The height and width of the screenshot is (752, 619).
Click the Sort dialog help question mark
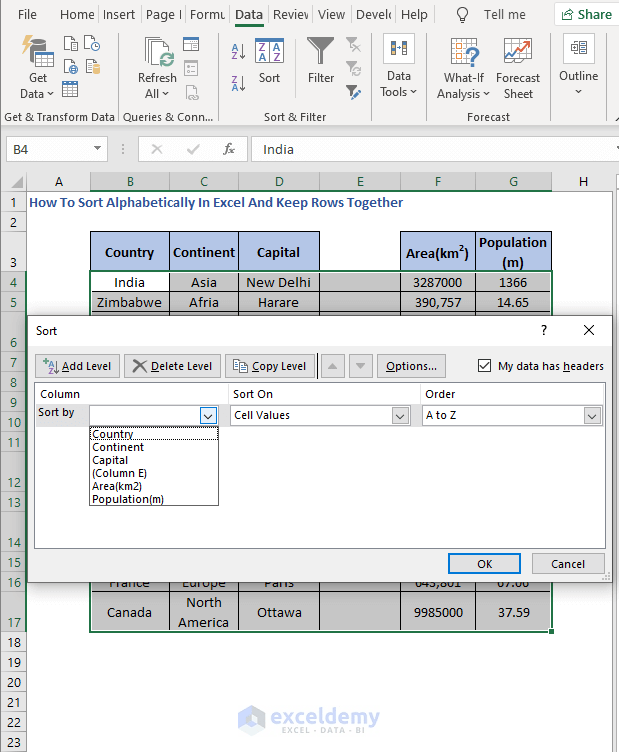click(544, 330)
